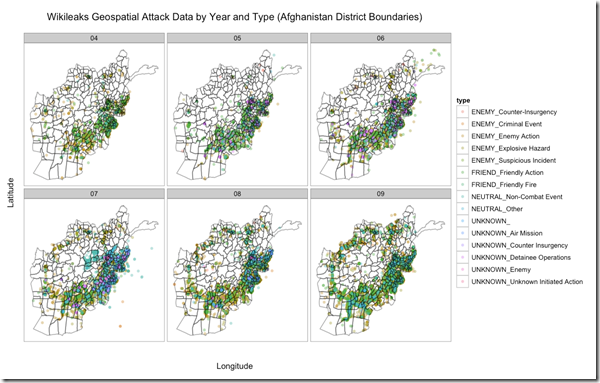The height and width of the screenshot is (383, 600).
Task: Click the FRIEND_Friendly Action legend color key
Action: pos(462,173)
